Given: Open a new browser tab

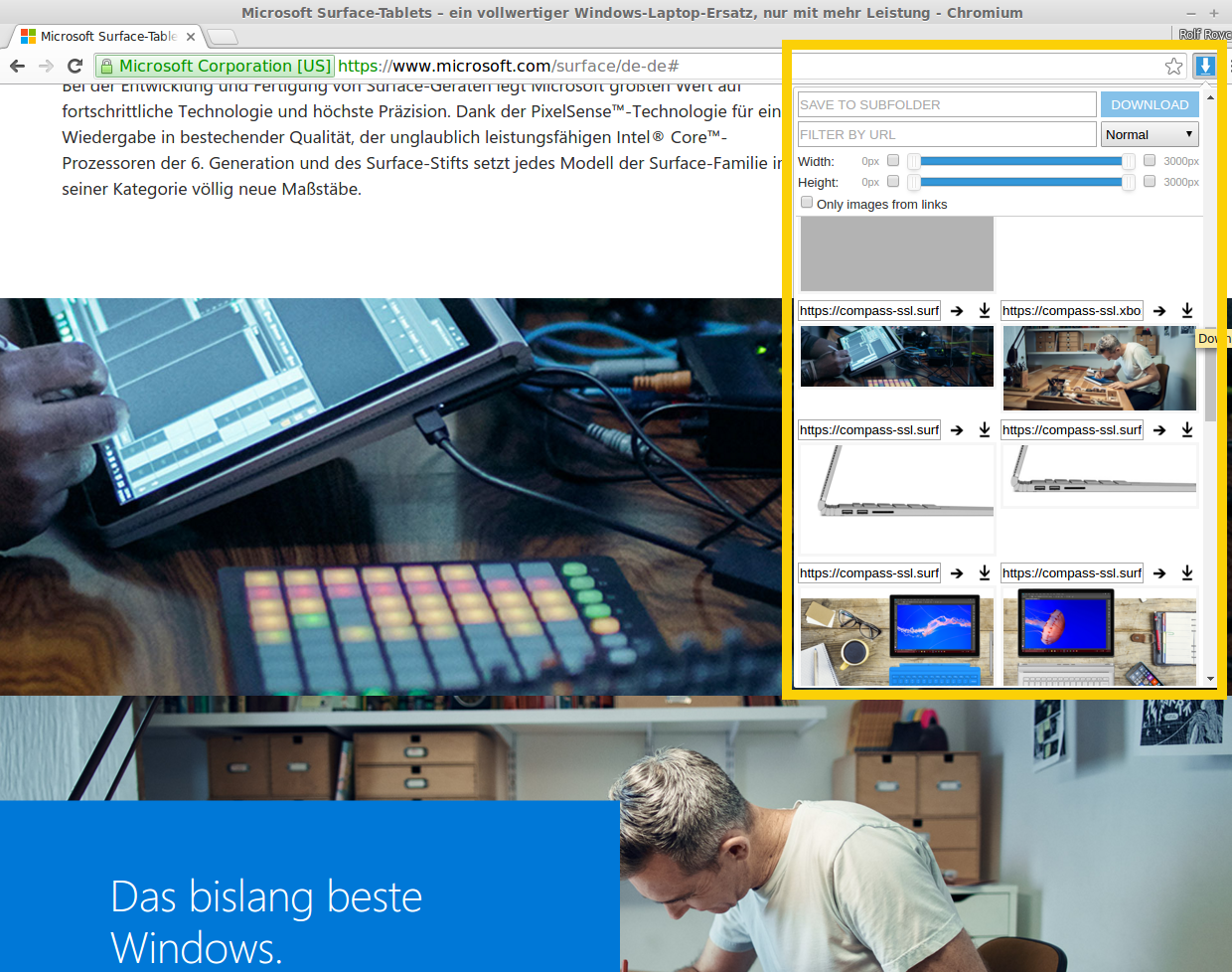Looking at the screenshot, I should point(223,37).
